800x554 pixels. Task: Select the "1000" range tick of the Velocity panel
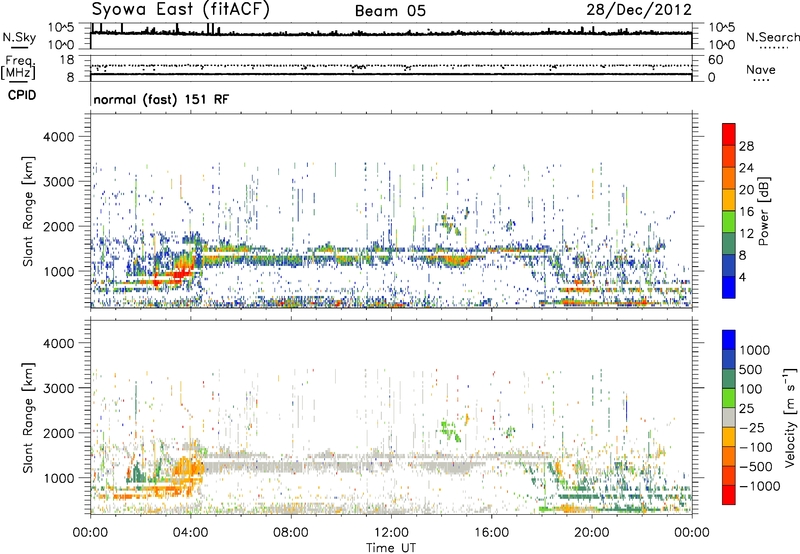[x=61, y=478]
